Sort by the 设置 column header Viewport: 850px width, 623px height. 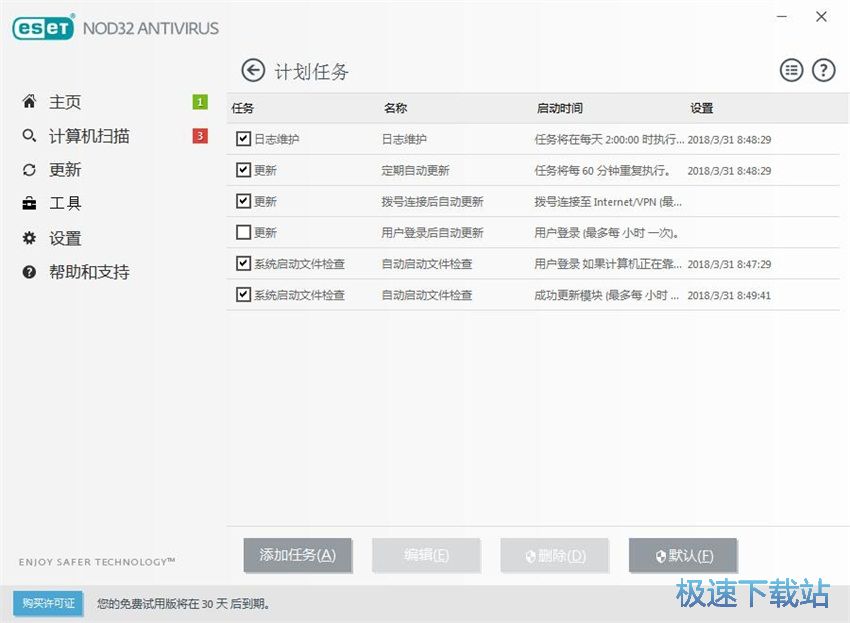click(x=701, y=108)
